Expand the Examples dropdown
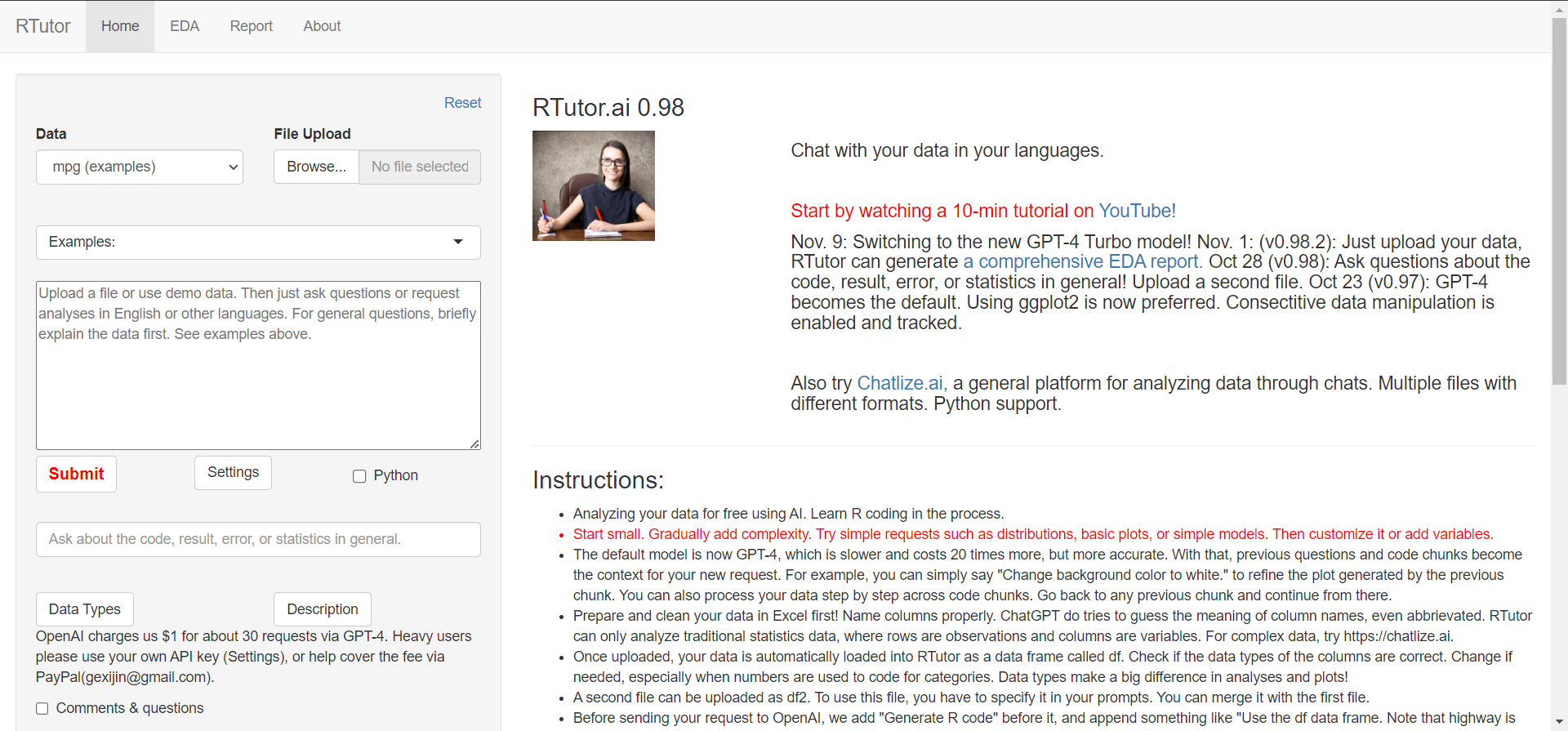1568x731 pixels. [x=258, y=243]
